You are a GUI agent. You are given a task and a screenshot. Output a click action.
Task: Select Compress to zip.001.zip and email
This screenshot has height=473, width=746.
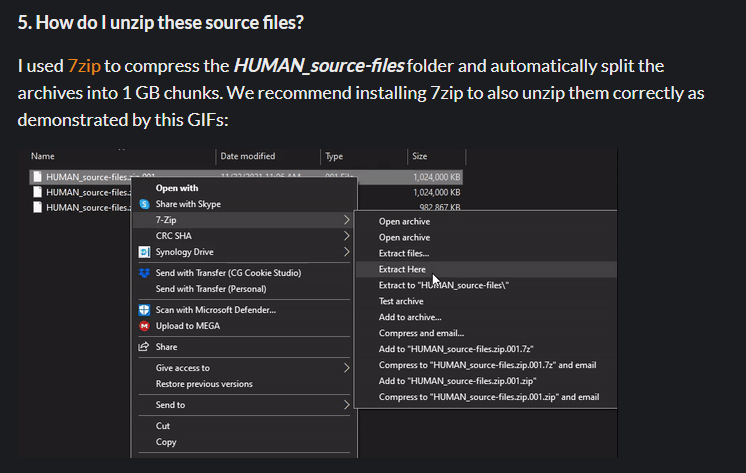click(489, 397)
